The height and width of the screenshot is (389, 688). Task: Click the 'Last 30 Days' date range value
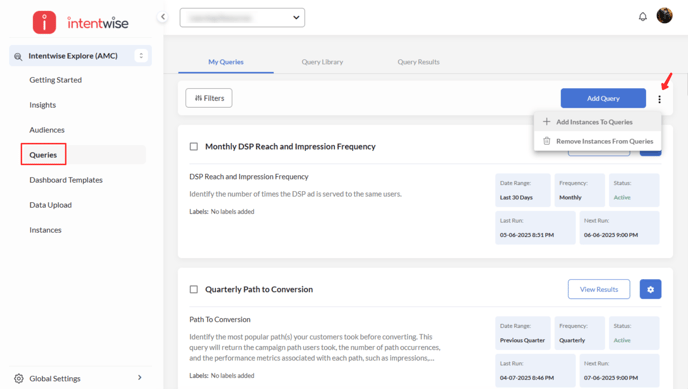click(516, 197)
